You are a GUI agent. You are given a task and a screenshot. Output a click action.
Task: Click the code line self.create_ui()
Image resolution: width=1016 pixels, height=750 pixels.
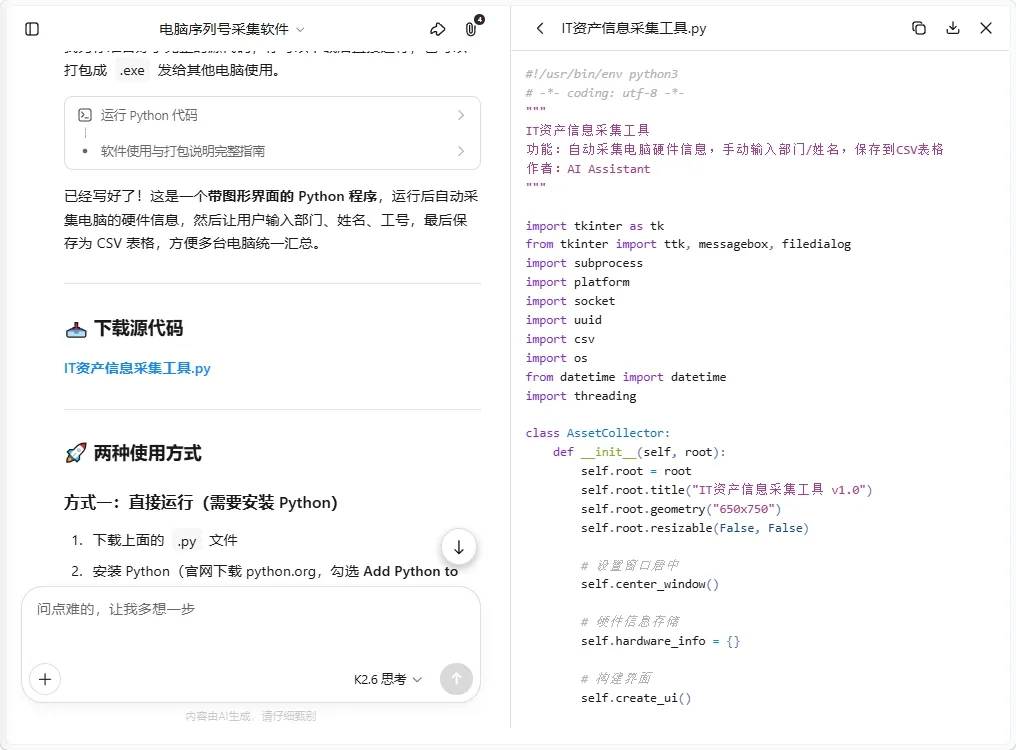[x=636, y=698]
